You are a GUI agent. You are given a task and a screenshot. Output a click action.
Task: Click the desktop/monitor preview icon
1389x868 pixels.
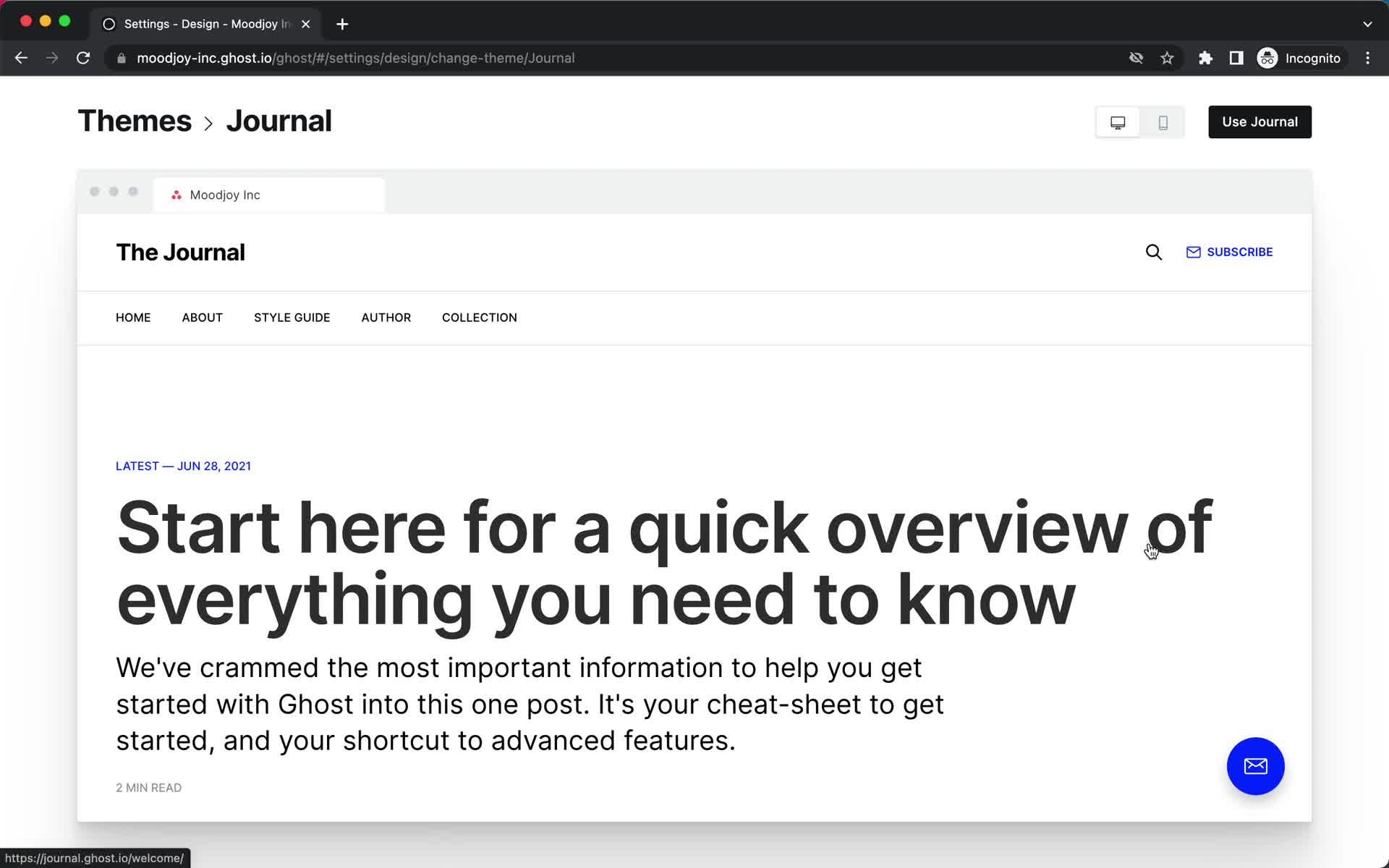[x=1118, y=121]
